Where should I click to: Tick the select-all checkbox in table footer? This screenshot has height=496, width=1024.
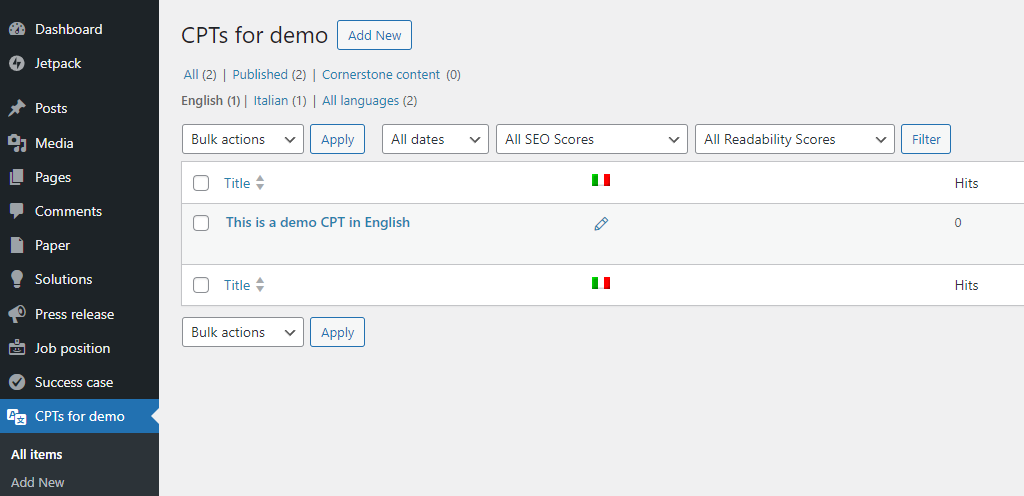[x=201, y=285]
